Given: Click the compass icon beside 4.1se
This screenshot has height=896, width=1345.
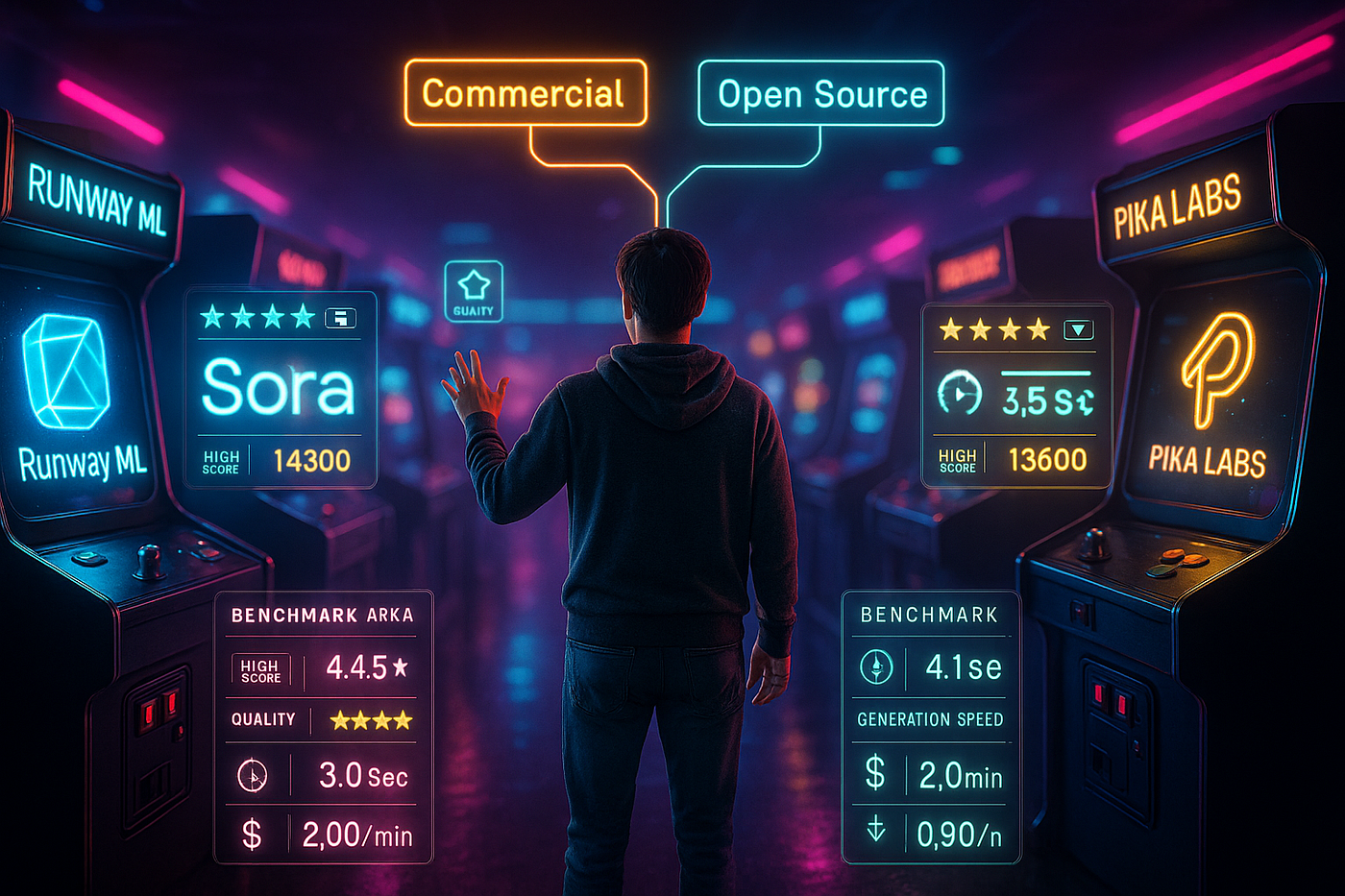Looking at the screenshot, I should 876,666.
